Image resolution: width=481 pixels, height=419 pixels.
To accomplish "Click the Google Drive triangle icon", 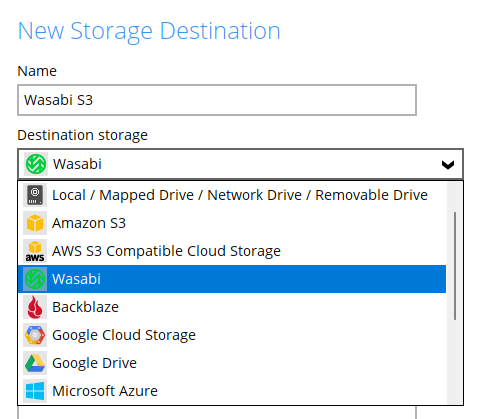I will coord(35,363).
